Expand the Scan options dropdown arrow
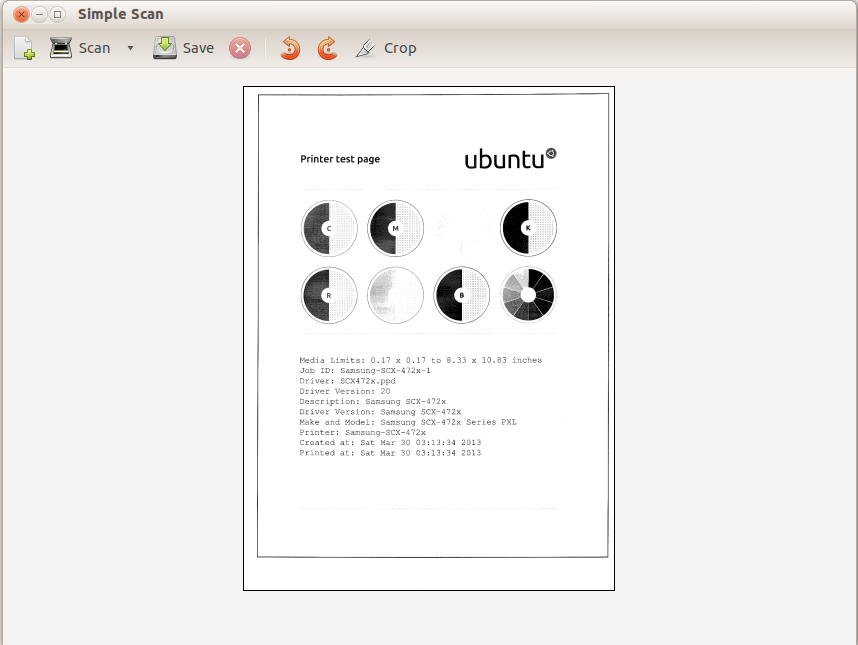 [130, 48]
